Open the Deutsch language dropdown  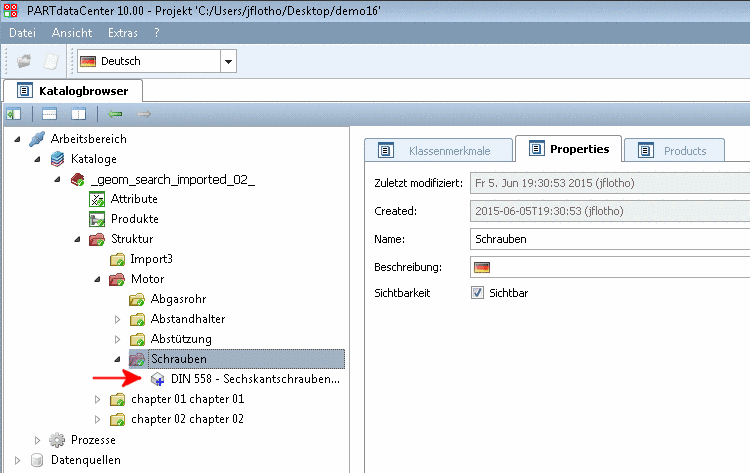click(x=229, y=61)
